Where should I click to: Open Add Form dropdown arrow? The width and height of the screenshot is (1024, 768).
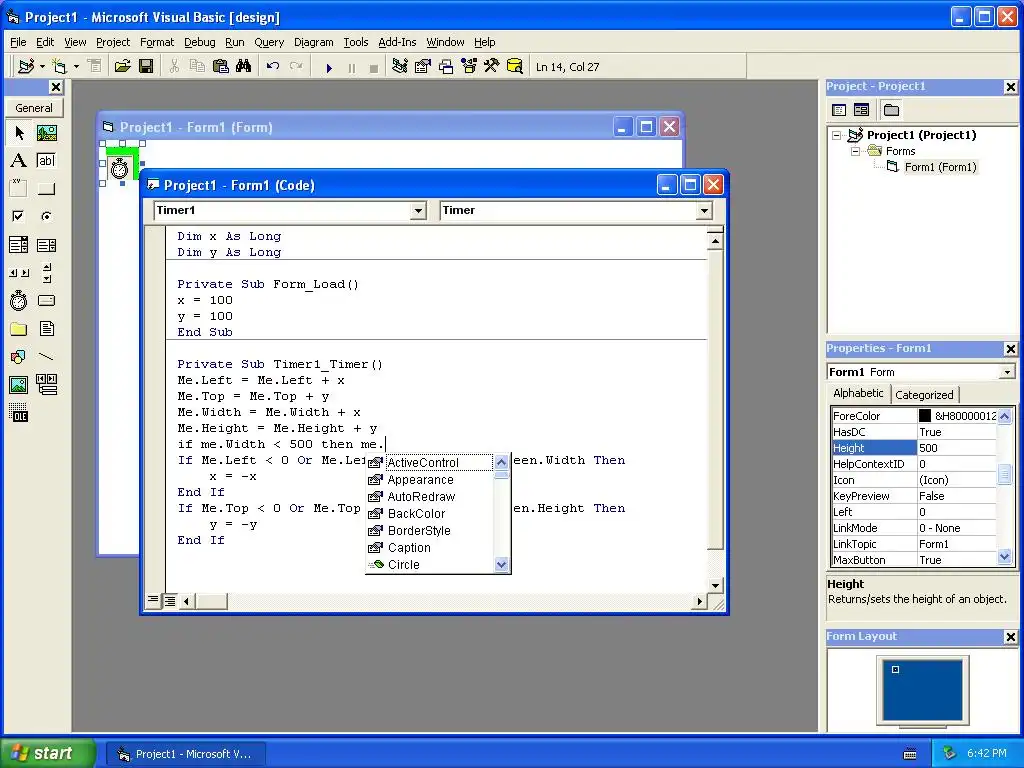coord(76,67)
